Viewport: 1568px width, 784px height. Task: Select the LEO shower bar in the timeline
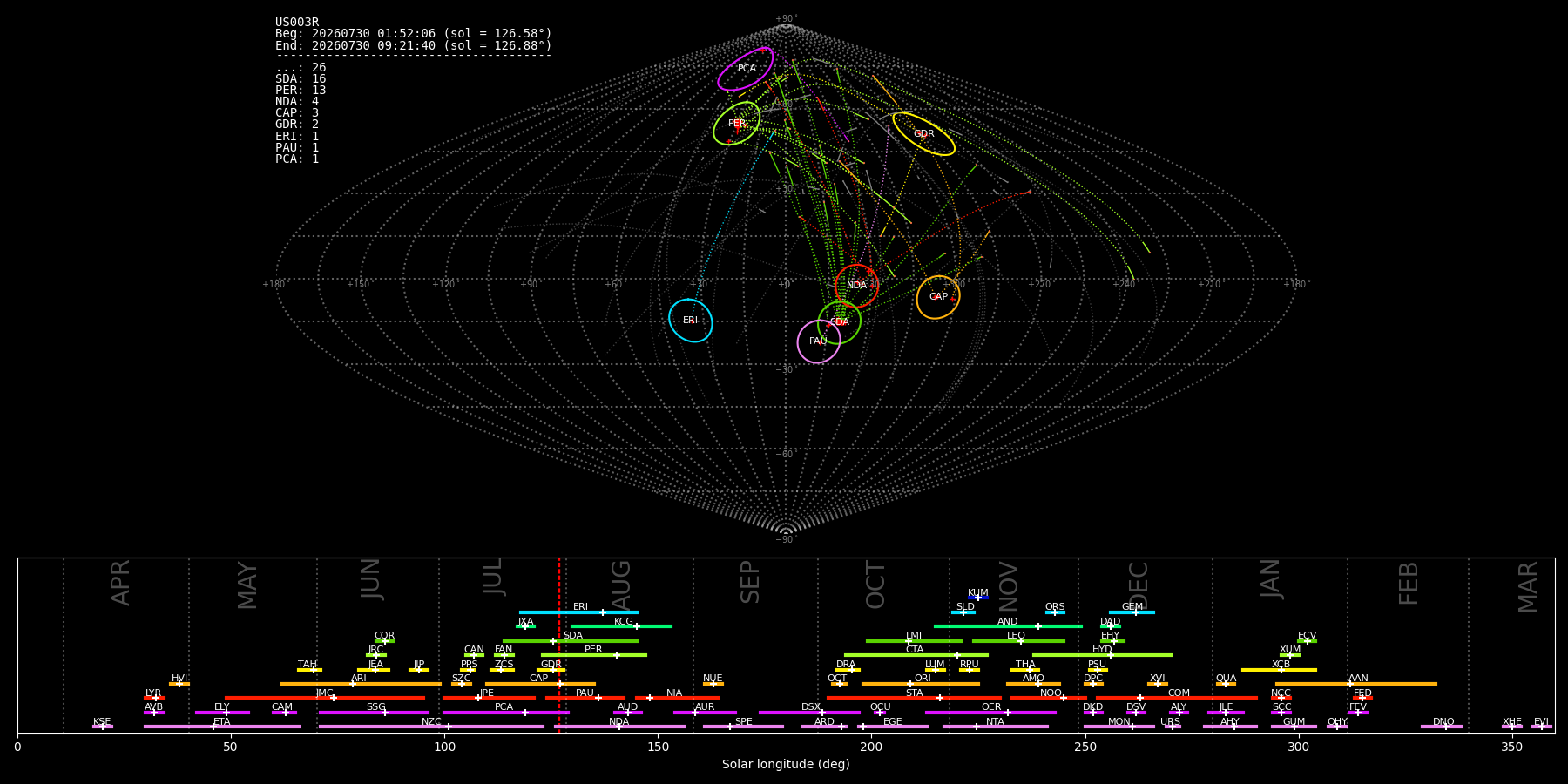coord(1018,641)
